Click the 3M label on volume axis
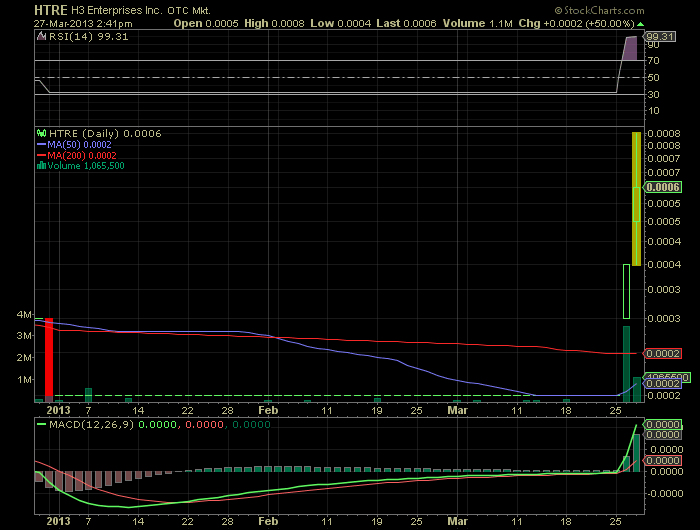This screenshot has width=700, height=530. click(24, 335)
